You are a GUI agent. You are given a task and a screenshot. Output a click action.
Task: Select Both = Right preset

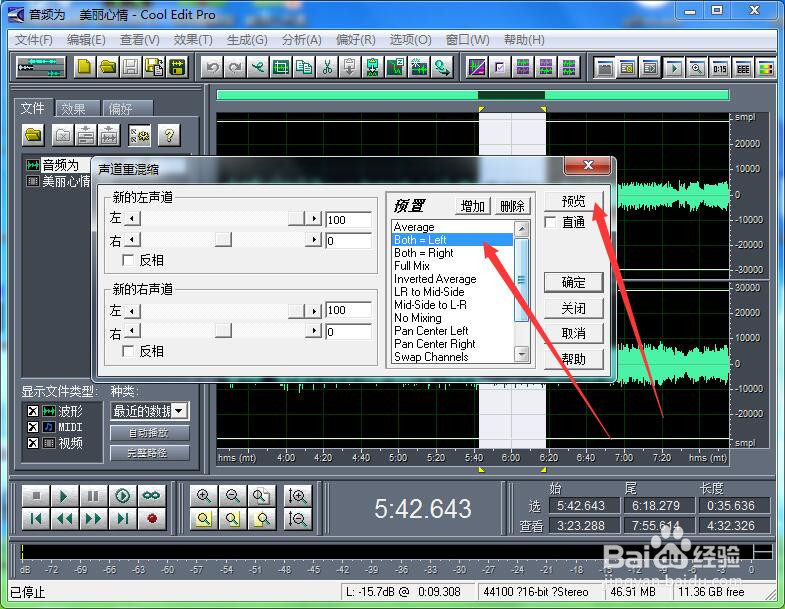pyautogui.click(x=453, y=253)
